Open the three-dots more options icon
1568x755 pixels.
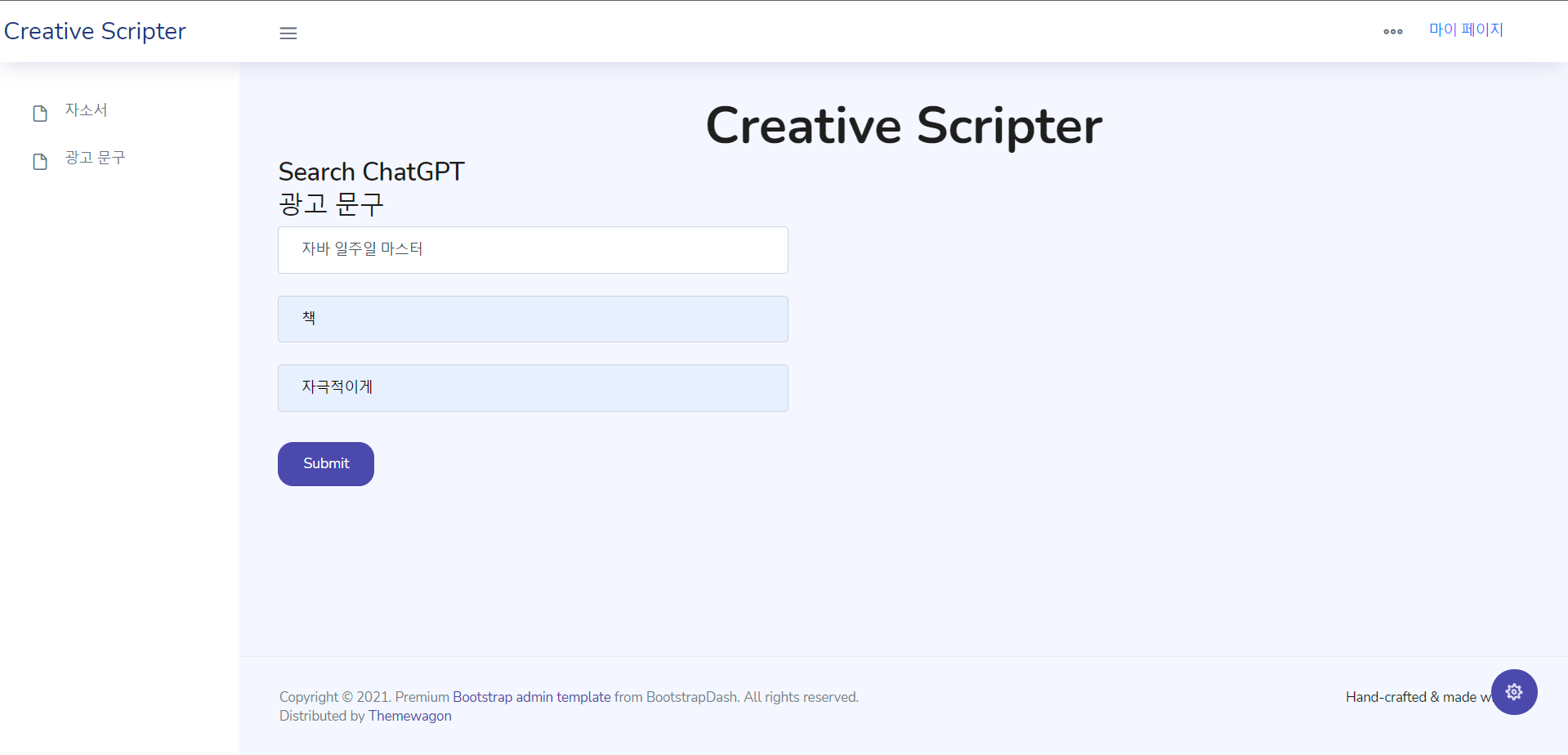(1392, 32)
